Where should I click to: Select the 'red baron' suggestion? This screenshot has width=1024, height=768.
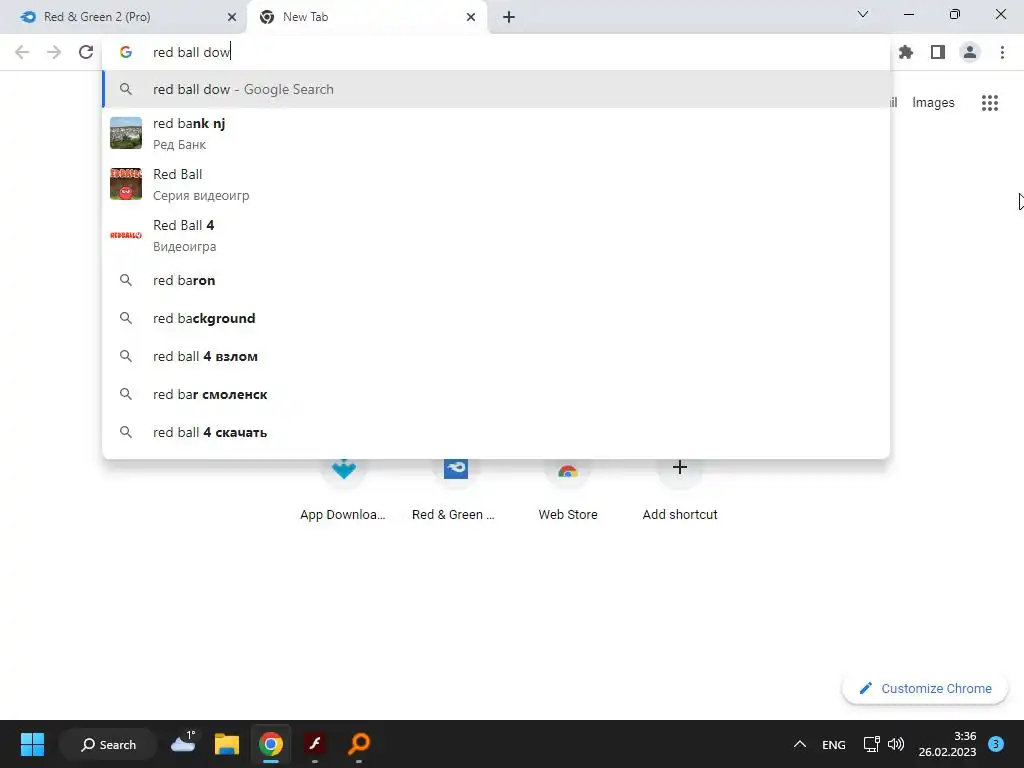coord(496,280)
